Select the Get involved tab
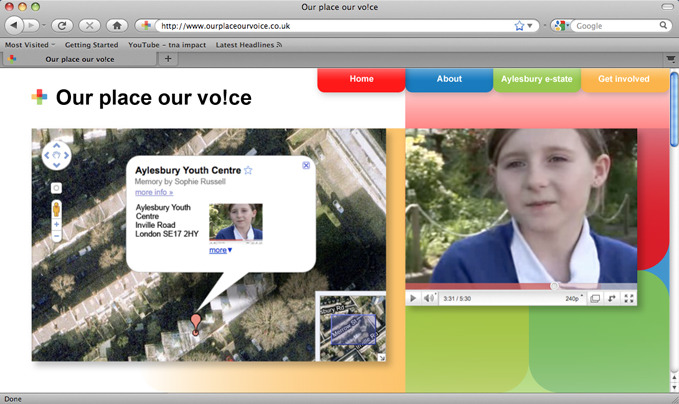Screen dimensions: 679x404 tap(624, 79)
